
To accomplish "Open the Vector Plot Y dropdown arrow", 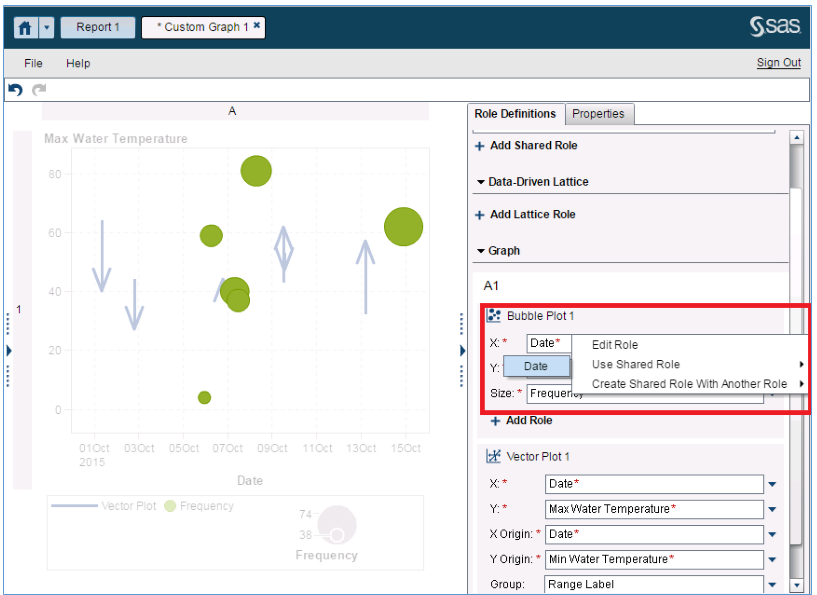I will (772, 509).
